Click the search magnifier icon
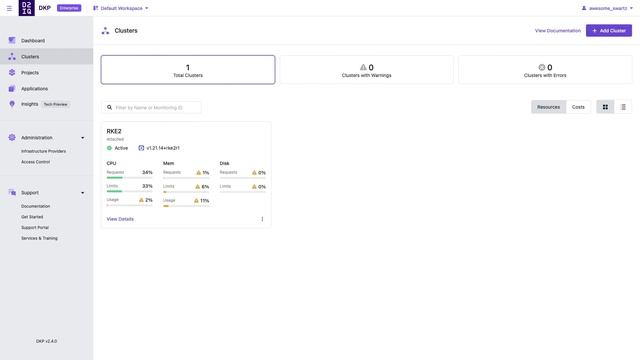 [x=109, y=107]
